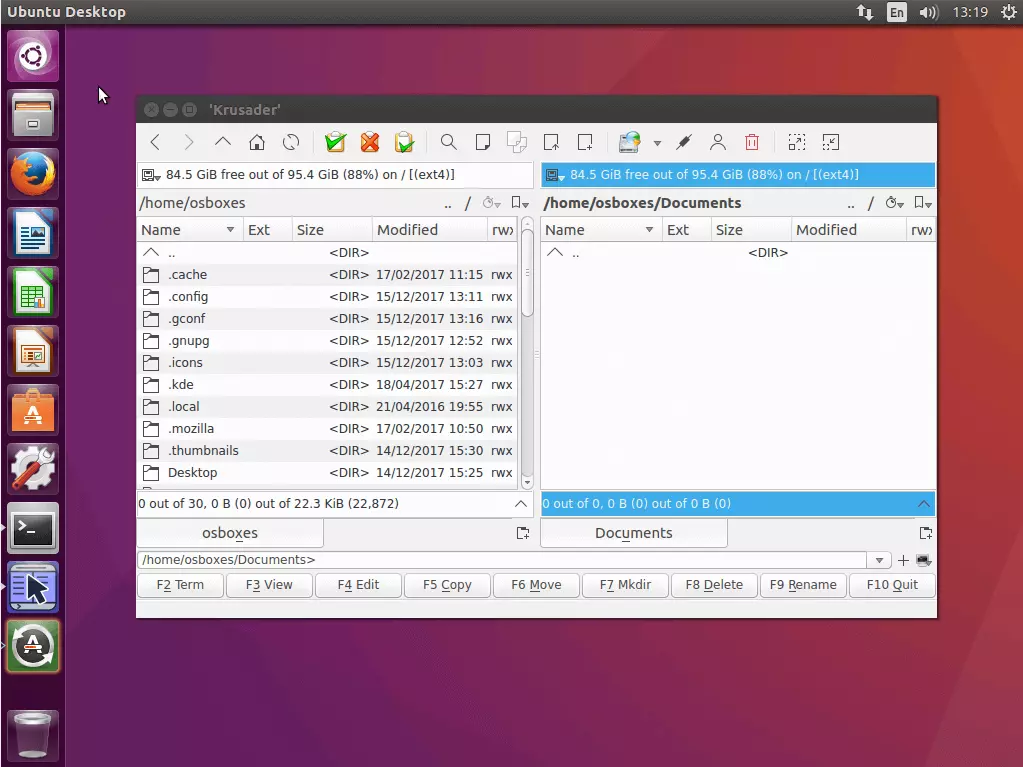Open Terminal from the Ubuntu launcher

pyautogui.click(x=33, y=528)
